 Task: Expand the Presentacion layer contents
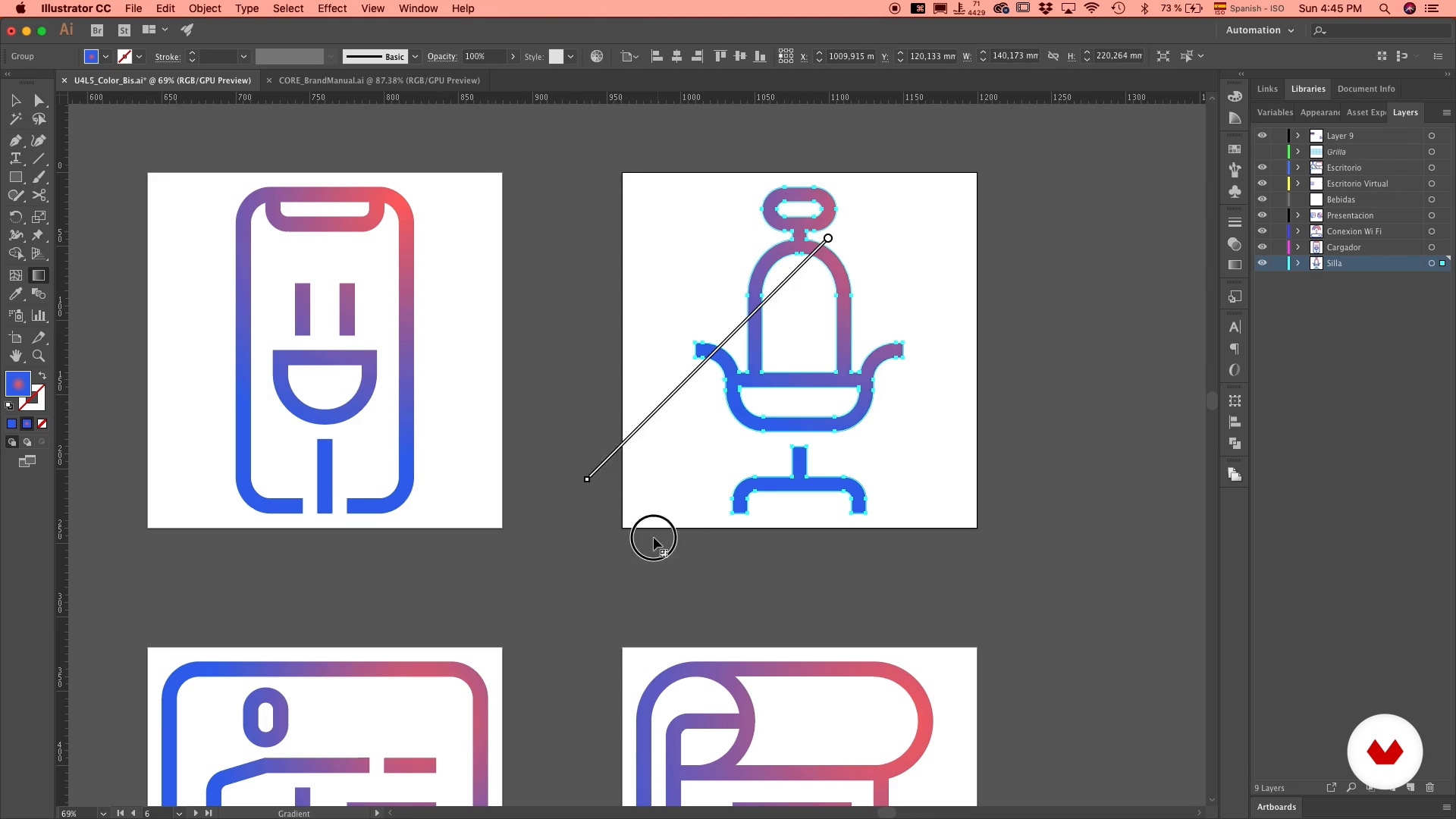[x=1298, y=215]
